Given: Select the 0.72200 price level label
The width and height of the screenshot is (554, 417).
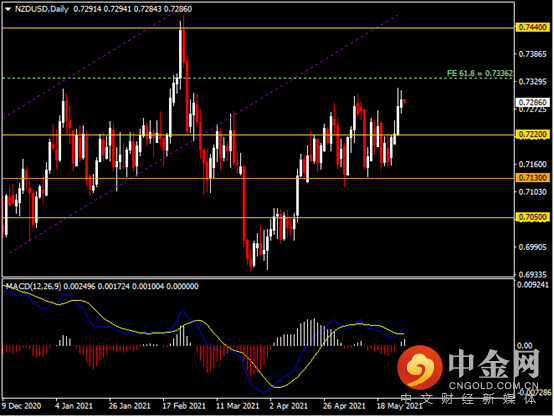Looking at the screenshot, I should (x=533, y=134).
